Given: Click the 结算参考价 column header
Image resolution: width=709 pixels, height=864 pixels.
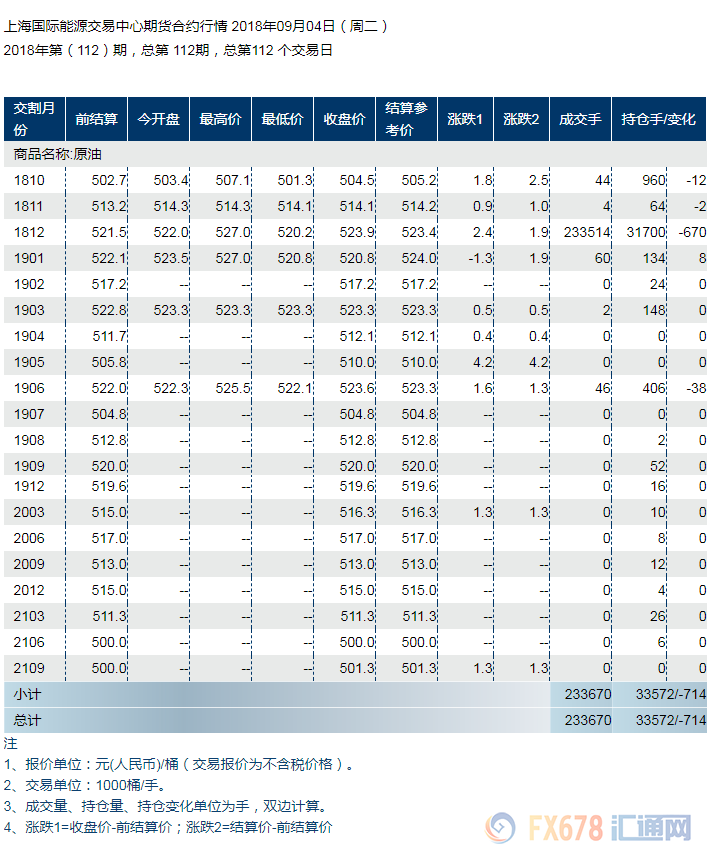Looking at the screenshot, I should click(x=407, y=119).
